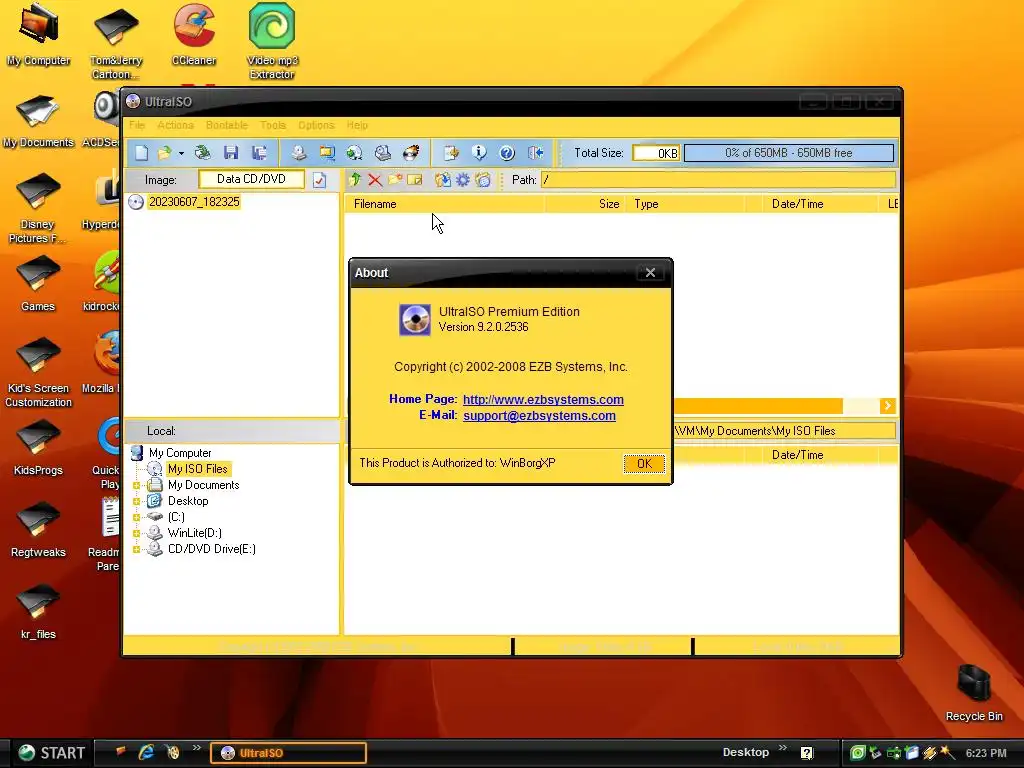Click the CCleaner desktop icon

point(194,35)
